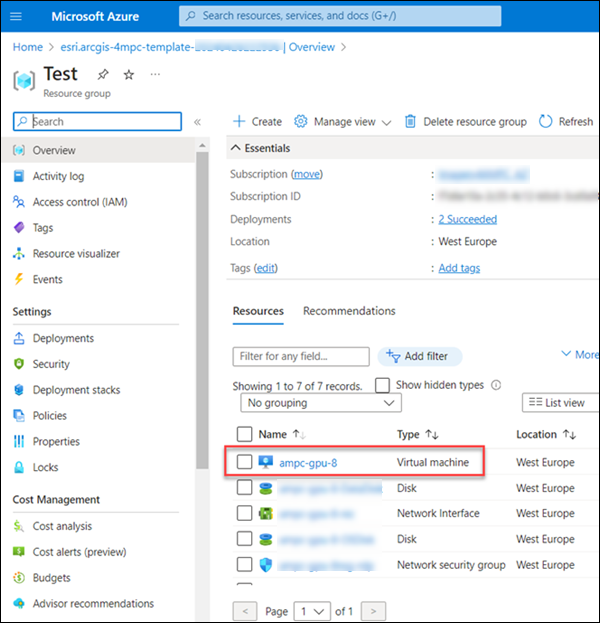Focus the Filter for any field box
600x623 pixels.
301,356
